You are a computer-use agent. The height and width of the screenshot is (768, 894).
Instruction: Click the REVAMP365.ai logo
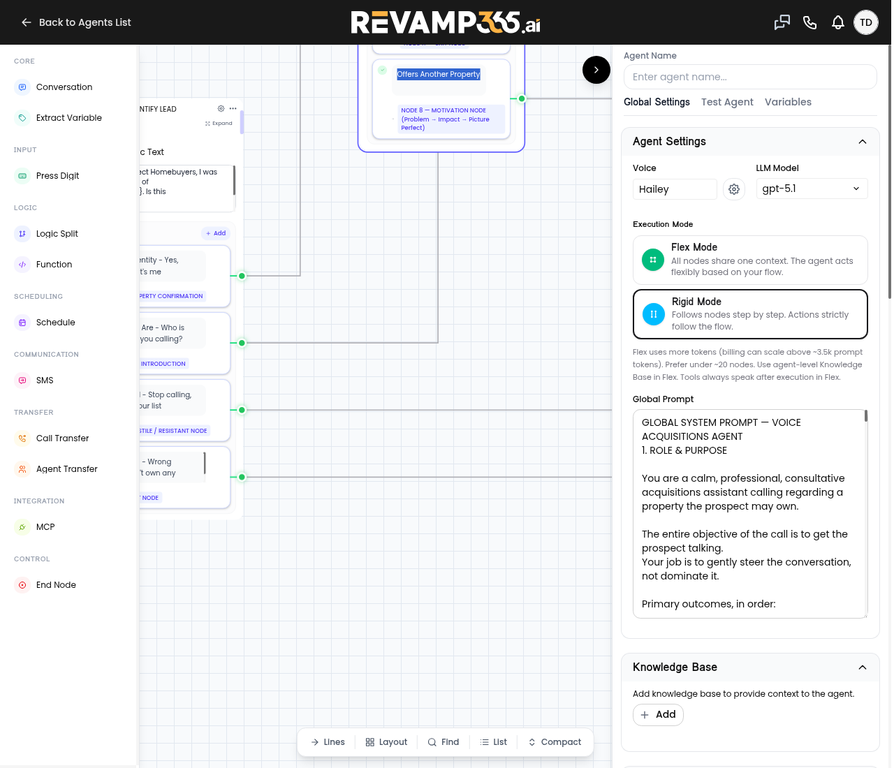[x=445, y=23]
